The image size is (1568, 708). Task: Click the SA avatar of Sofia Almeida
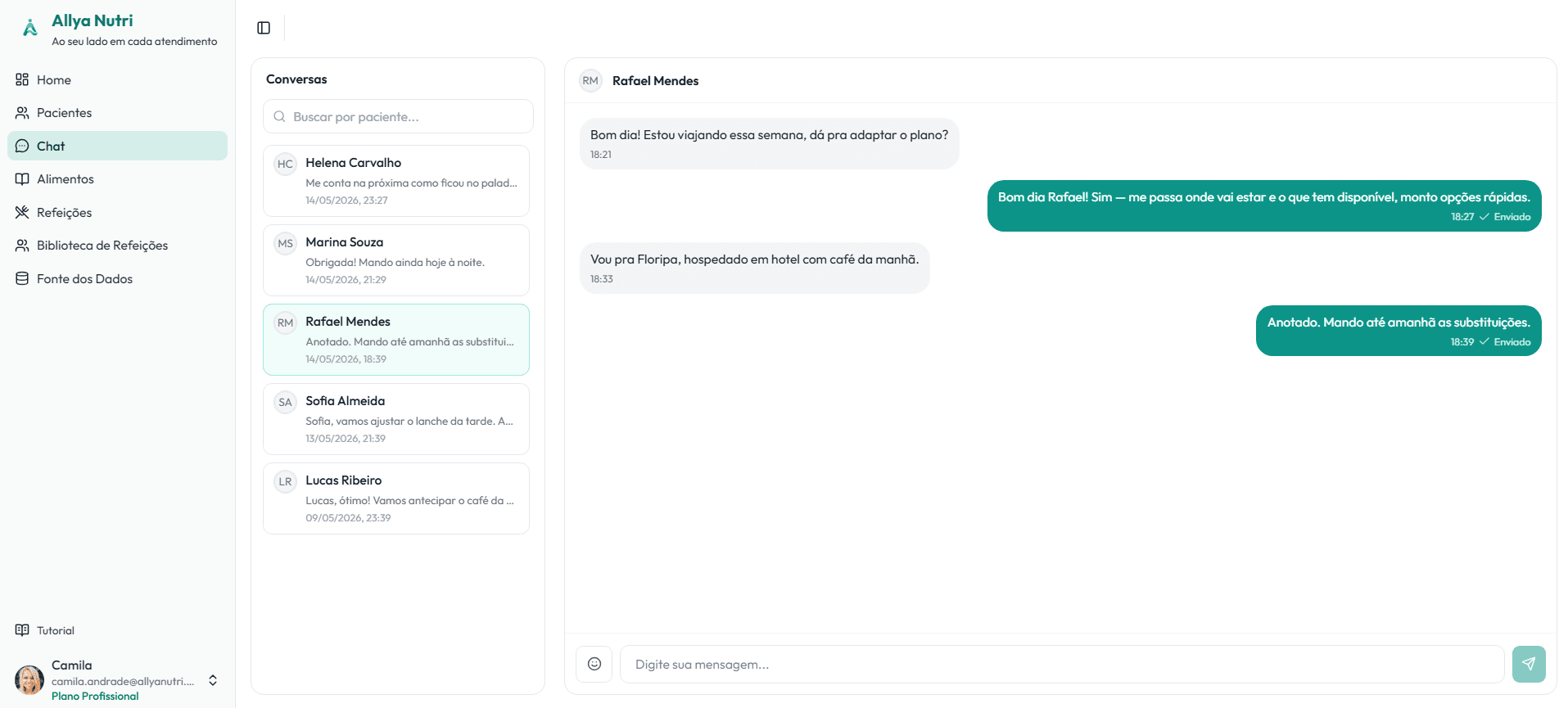[x=285, y=402]
